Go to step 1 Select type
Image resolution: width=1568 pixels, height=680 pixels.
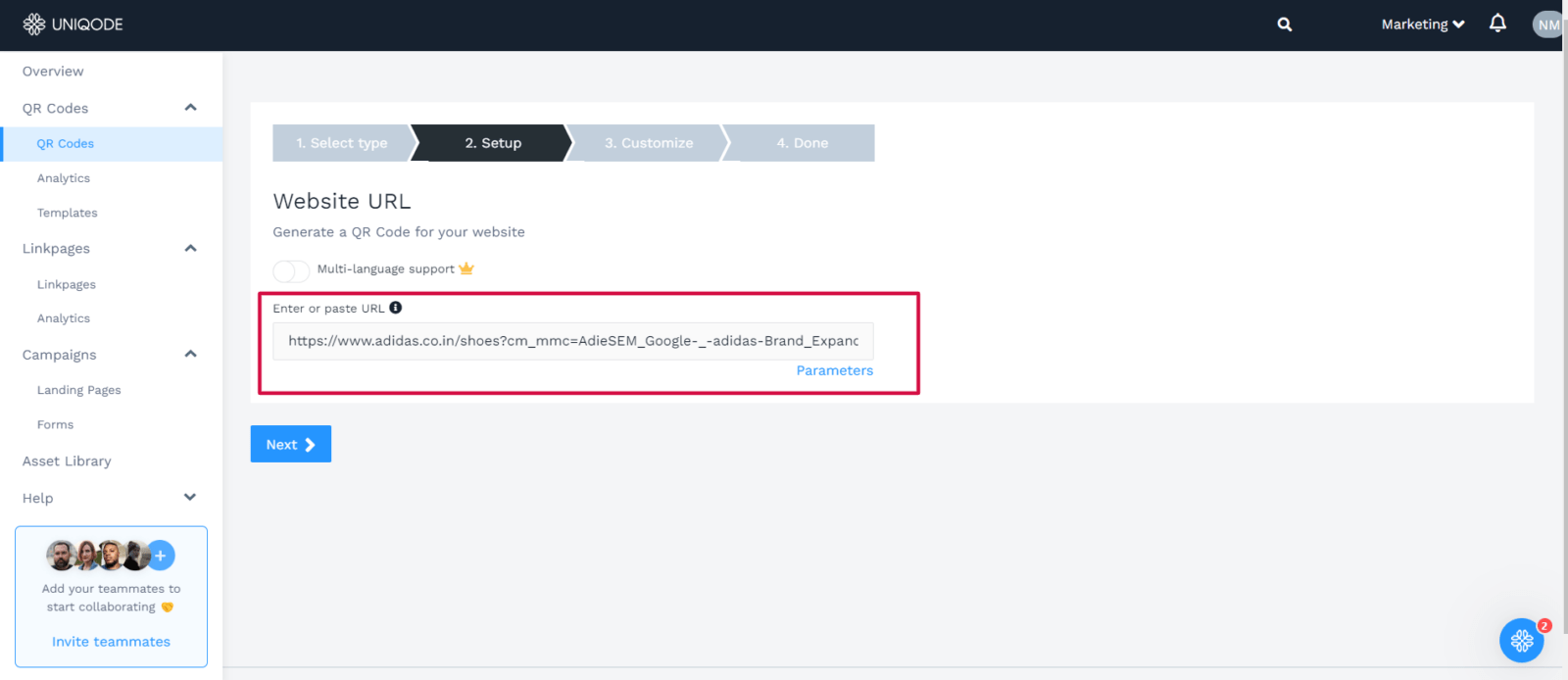341,143
